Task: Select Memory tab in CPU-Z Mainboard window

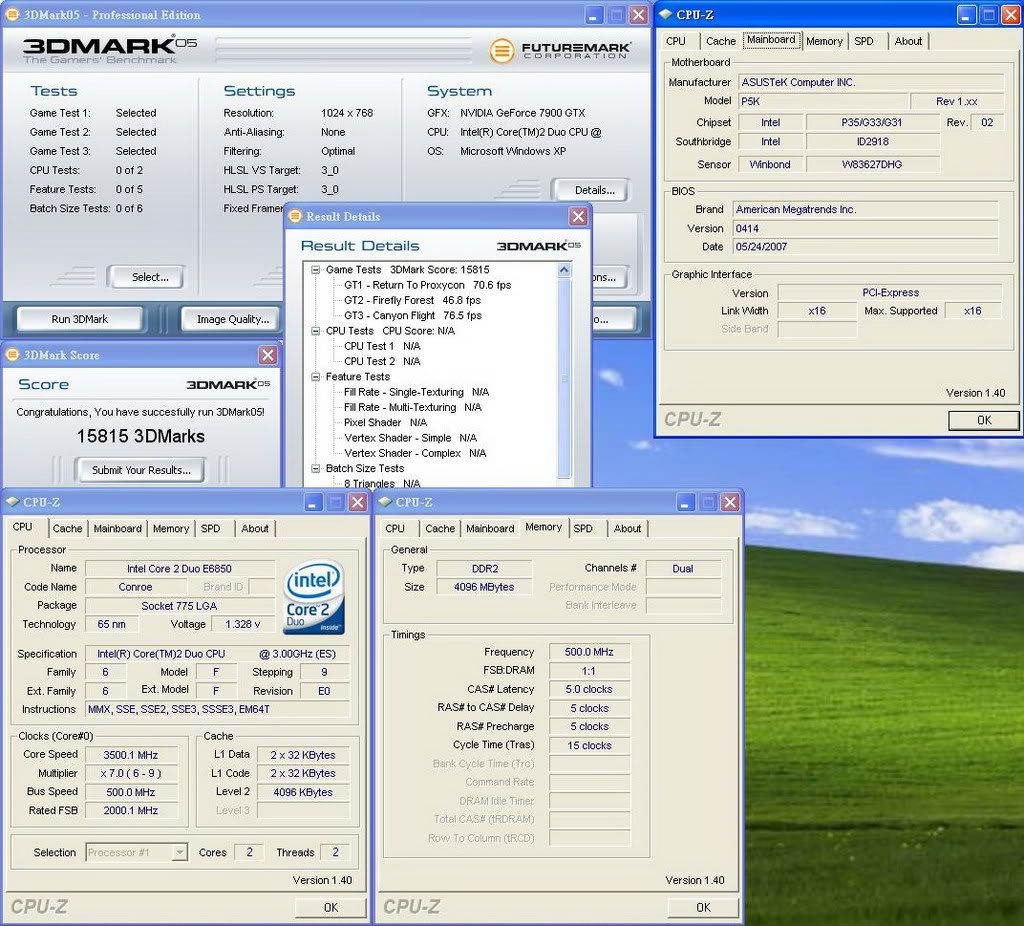Action: pos(824,41)
